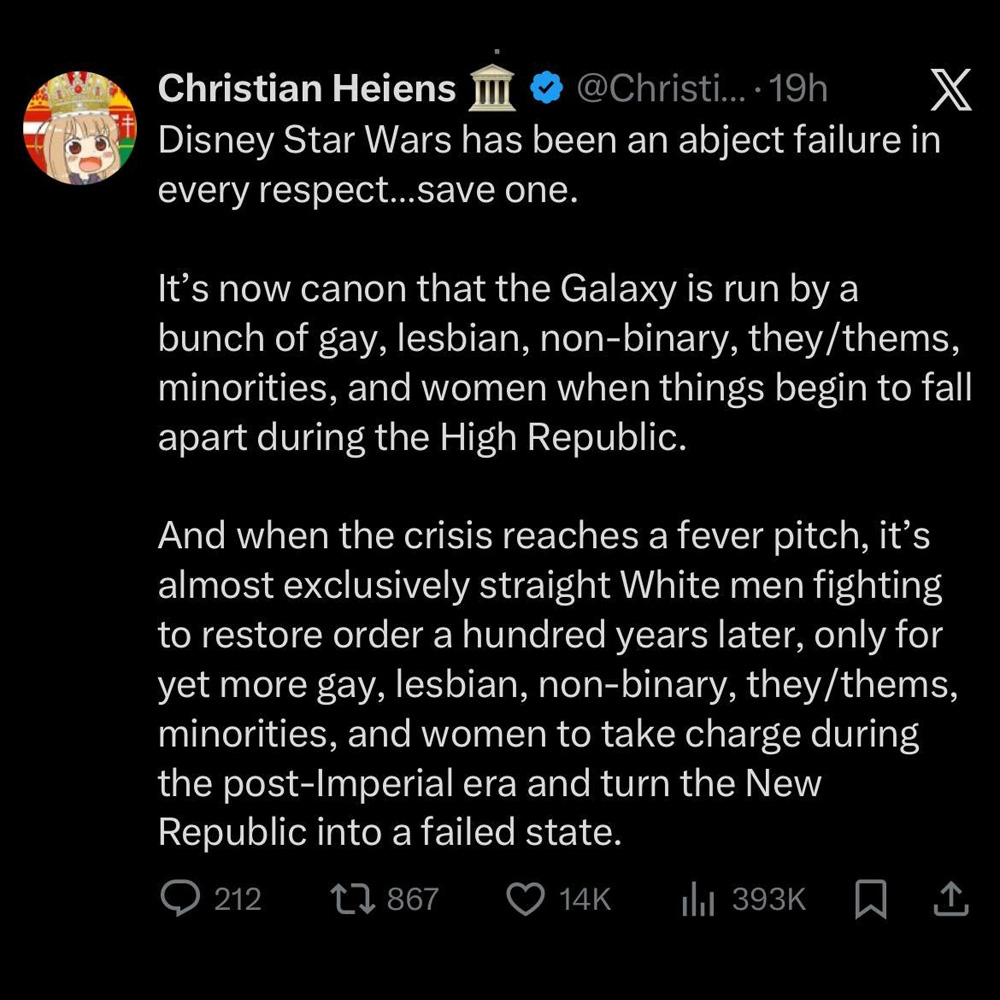Open the author's anime profile avatar
This screenshot has height=1000, width=1000.
(x=79, y=127)
